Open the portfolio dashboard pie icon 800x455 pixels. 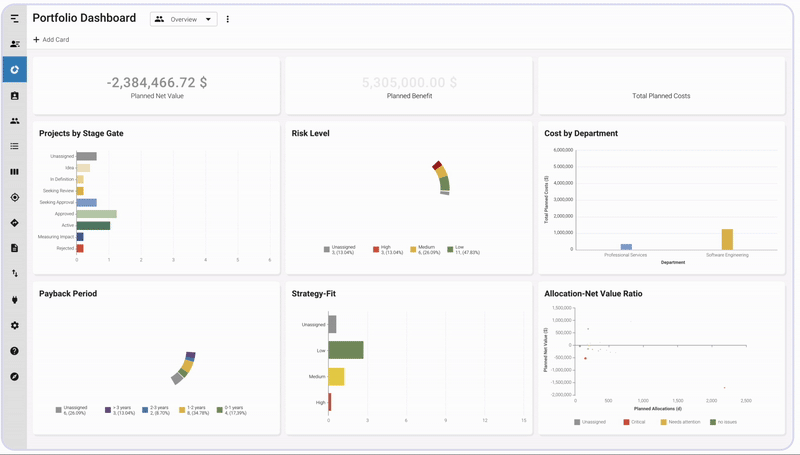pyautogui.click(x=14, y=70)
